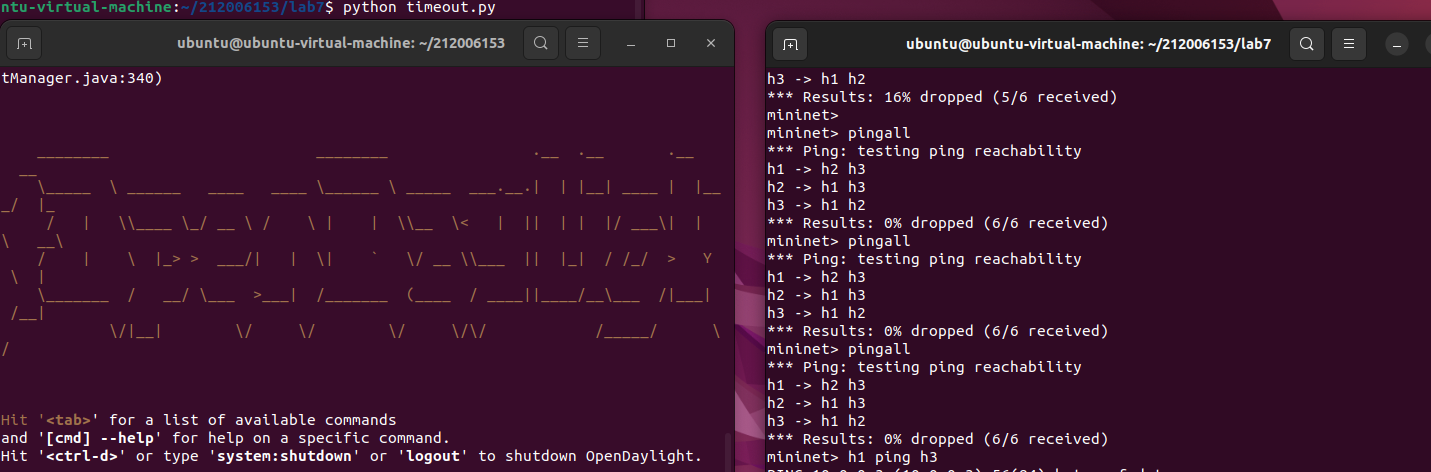Maximize the ~/212006153 terminal window
The image size is (1431, 472).
click(671, 44)
